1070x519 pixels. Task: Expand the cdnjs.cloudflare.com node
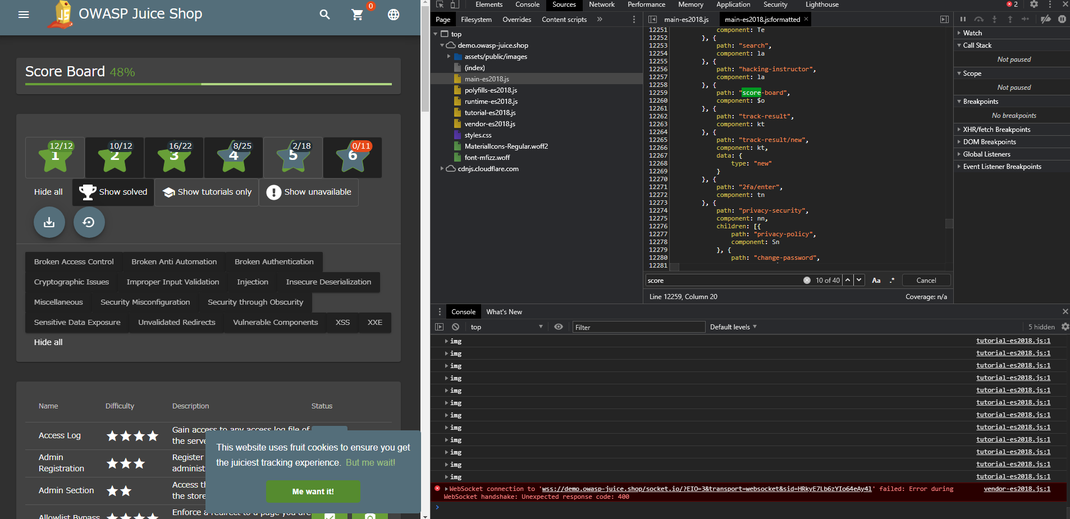pos(442,168)
